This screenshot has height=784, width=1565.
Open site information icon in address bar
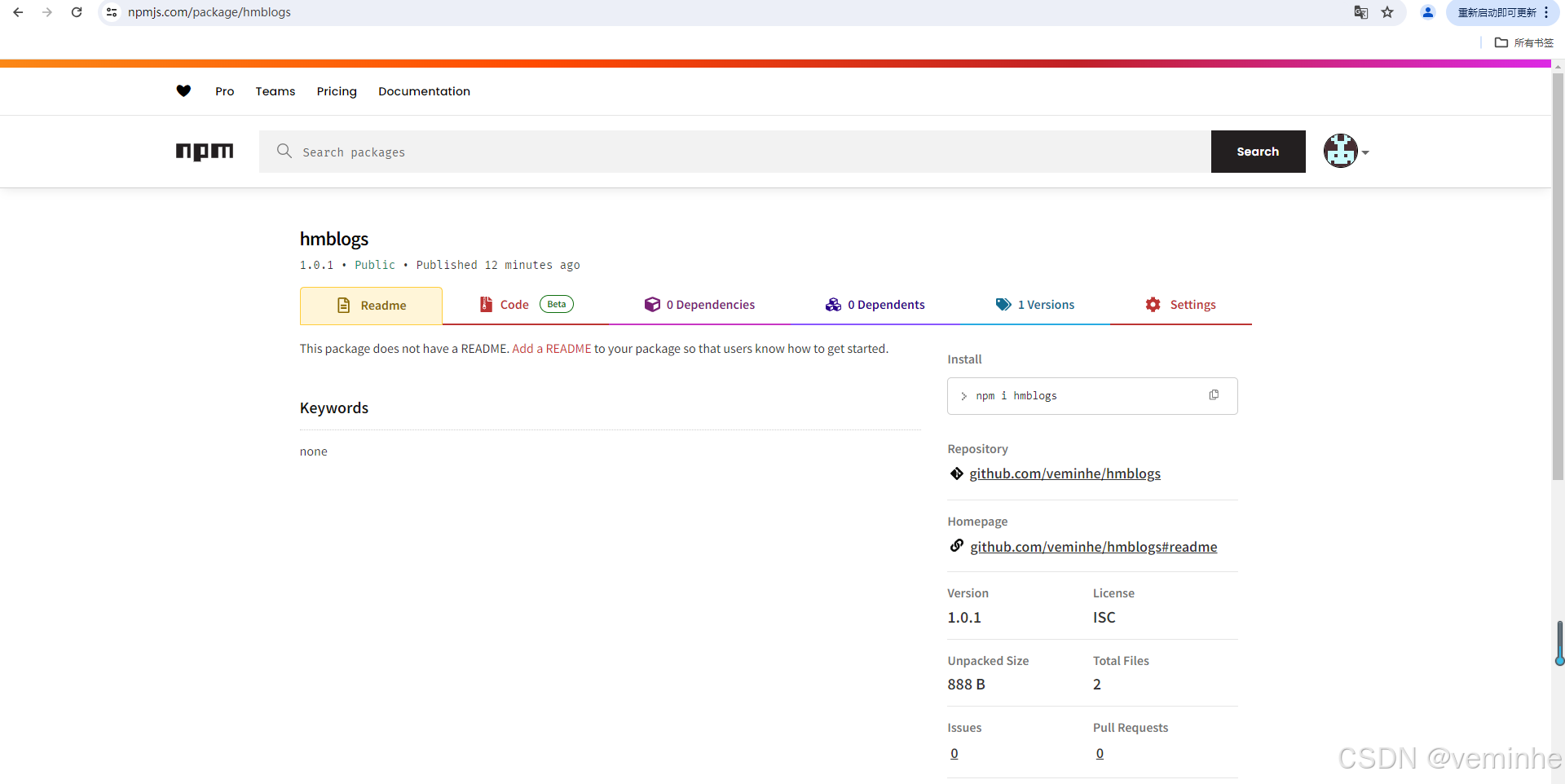(x=112, y=12)
